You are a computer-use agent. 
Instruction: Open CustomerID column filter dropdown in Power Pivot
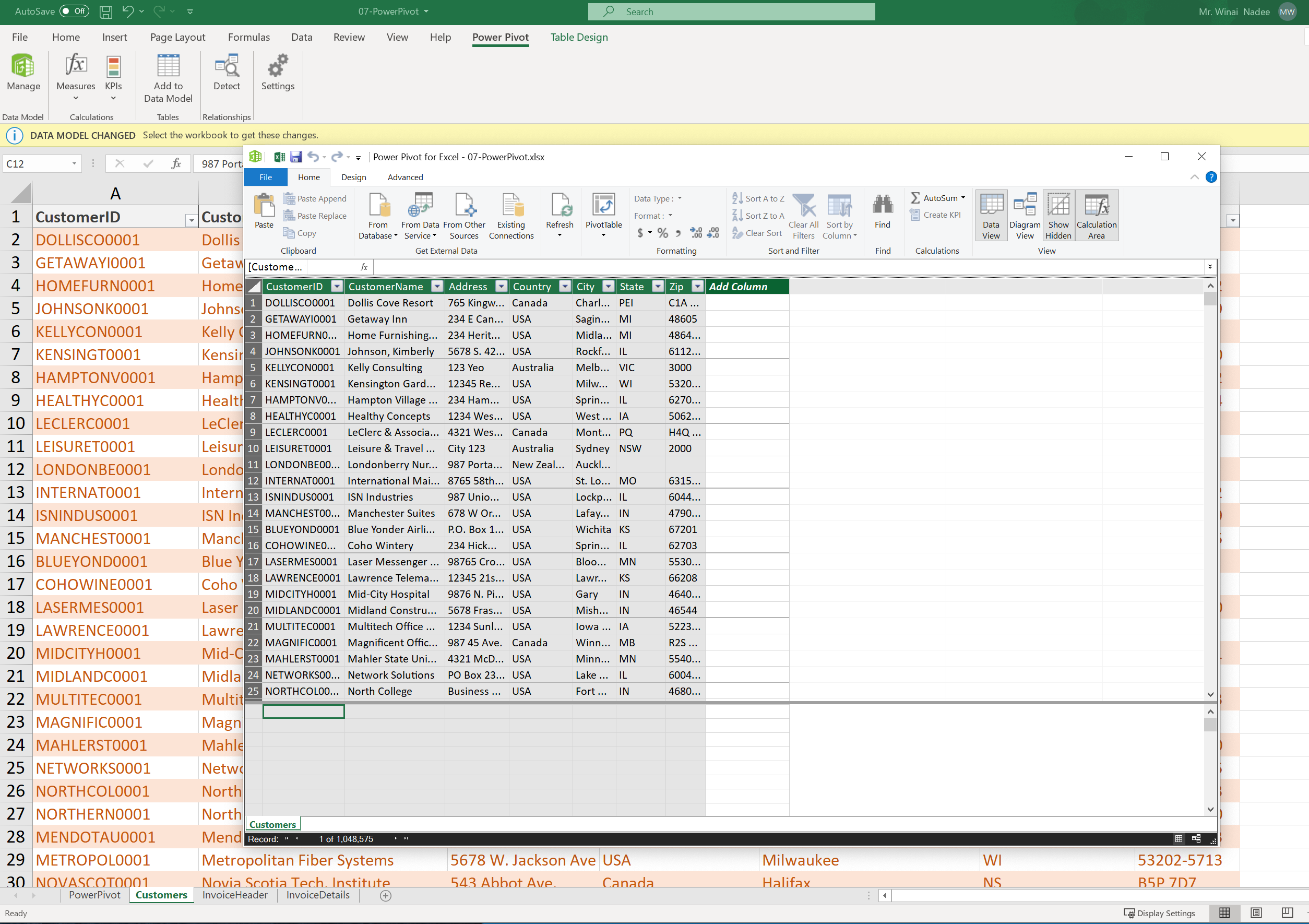coord(337,286)
